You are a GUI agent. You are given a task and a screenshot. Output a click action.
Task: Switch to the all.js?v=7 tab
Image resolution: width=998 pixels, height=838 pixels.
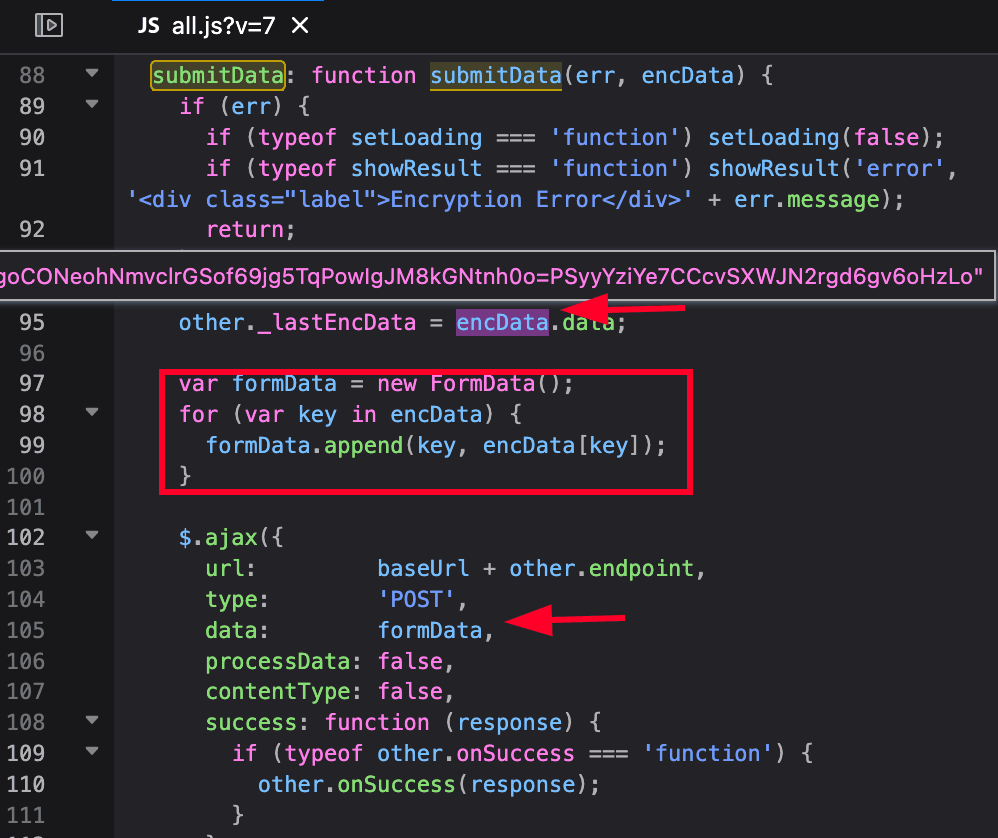(x=222, y=27)
